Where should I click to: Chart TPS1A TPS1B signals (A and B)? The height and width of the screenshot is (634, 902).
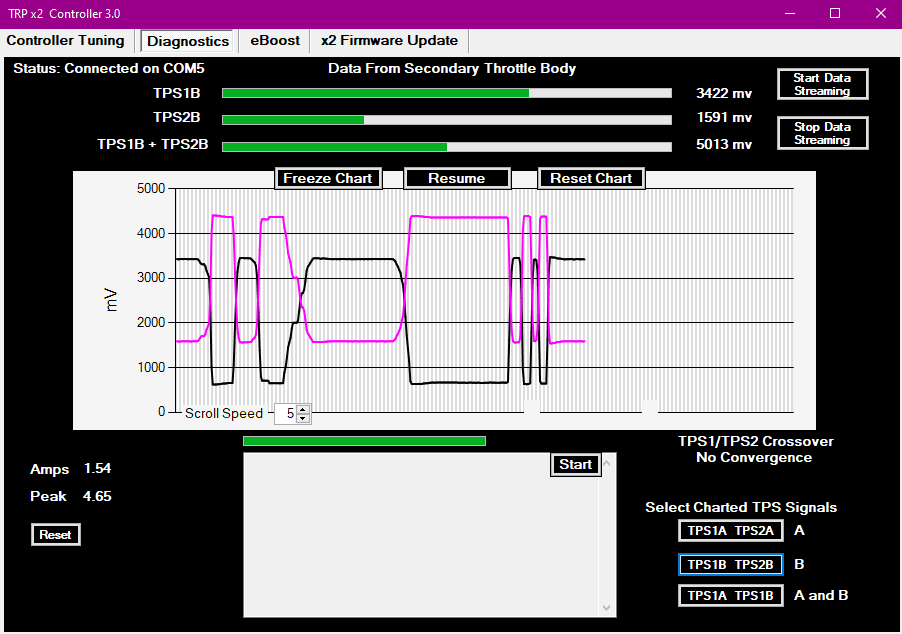(x=731, y=595)
